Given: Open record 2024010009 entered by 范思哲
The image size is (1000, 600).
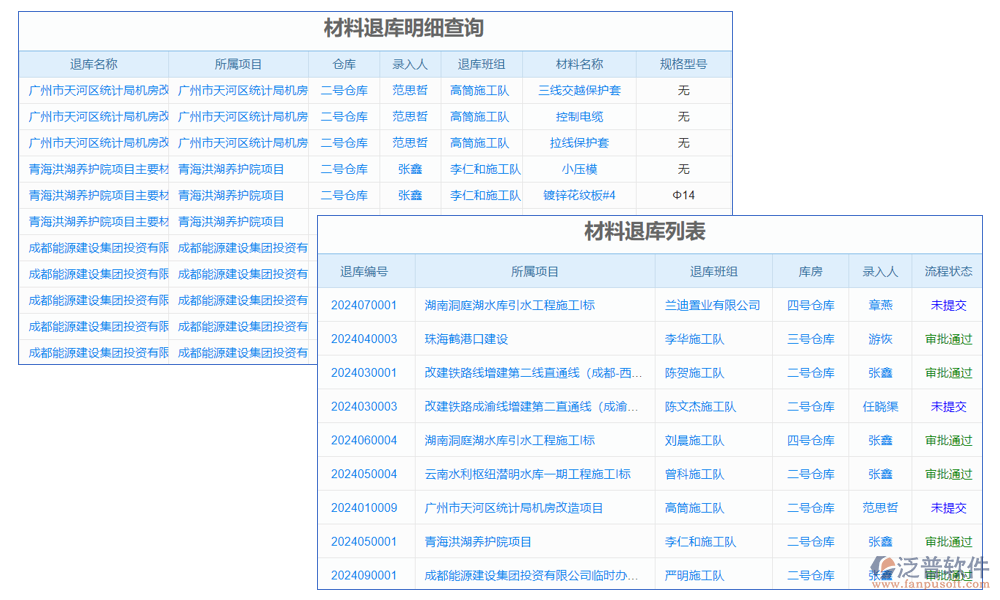Looking at the screenshot, I should tap(366, 507).
